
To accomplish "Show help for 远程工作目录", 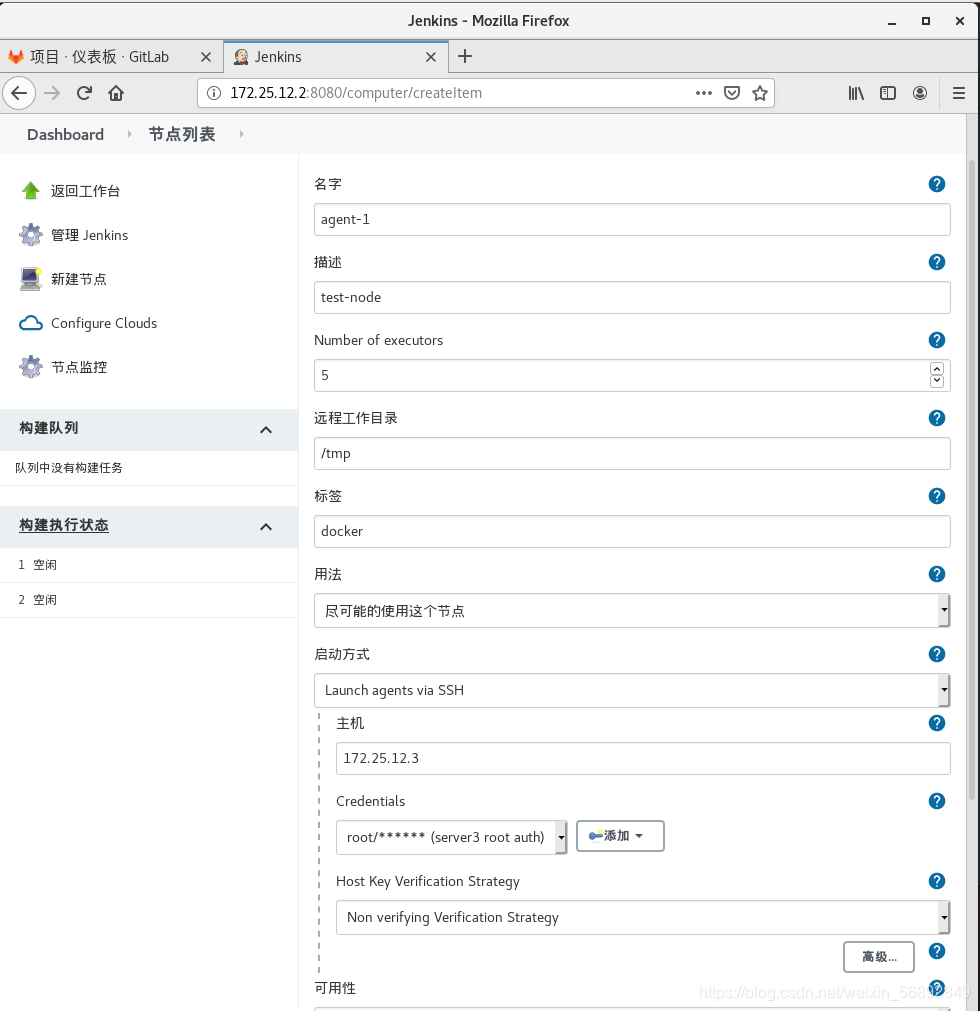I will tap(937, 418).
